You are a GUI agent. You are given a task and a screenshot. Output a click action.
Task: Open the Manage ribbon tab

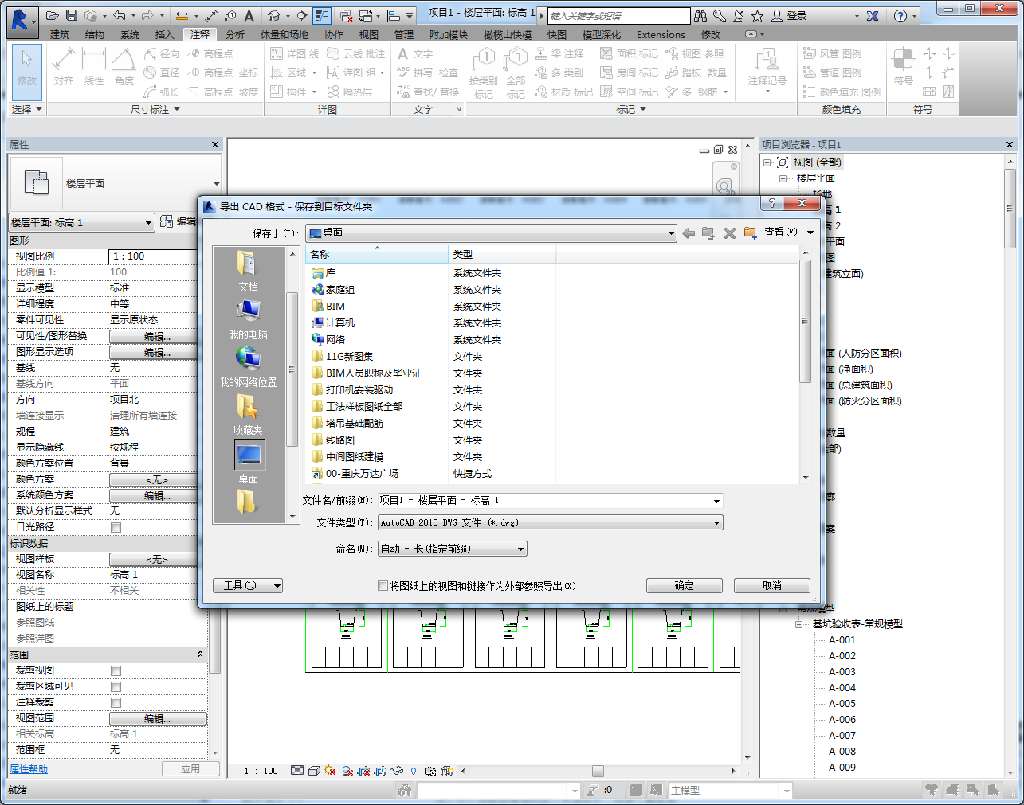[x=404, y=35]
